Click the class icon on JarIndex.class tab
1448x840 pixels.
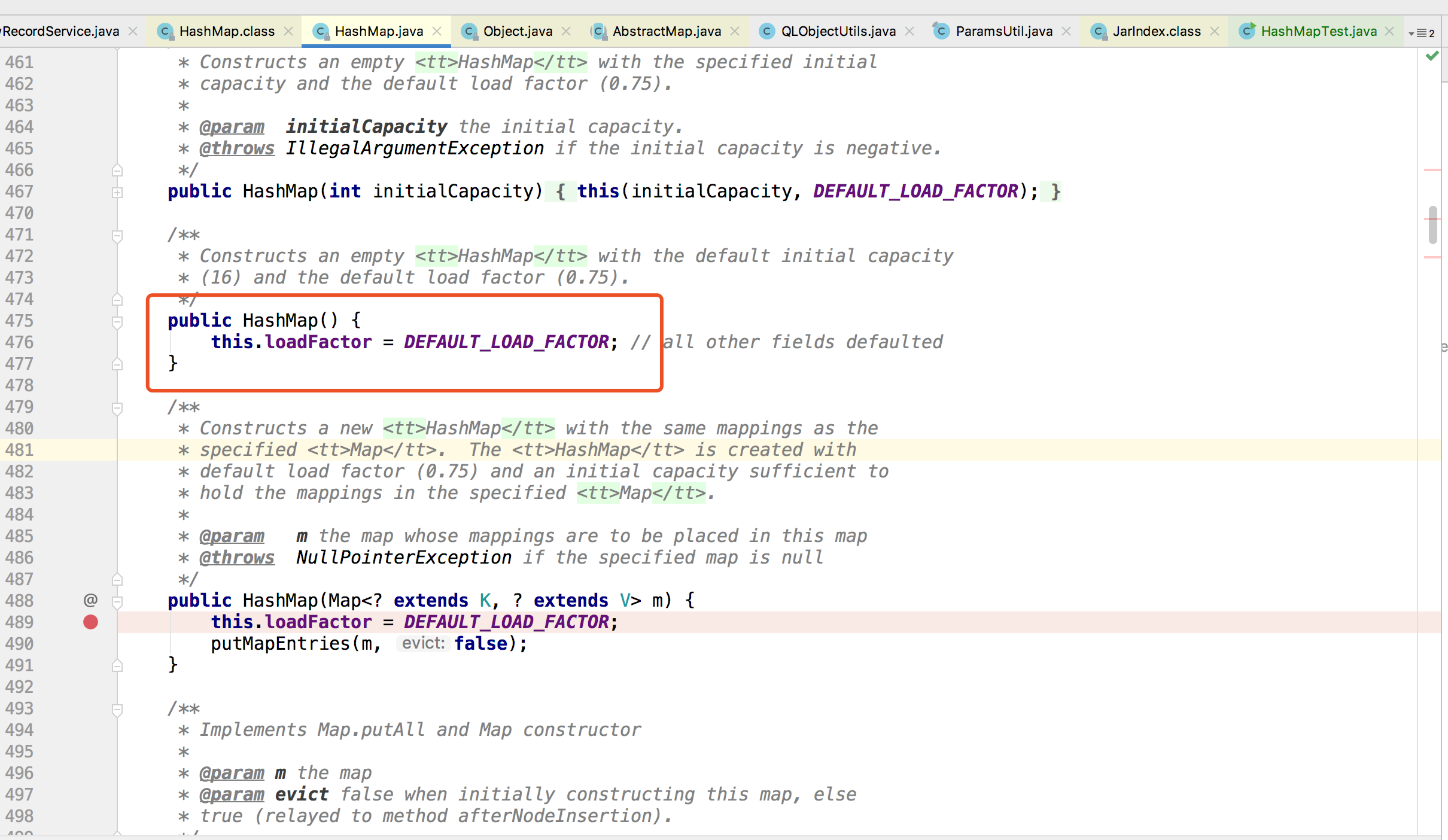click(1099, 31)
